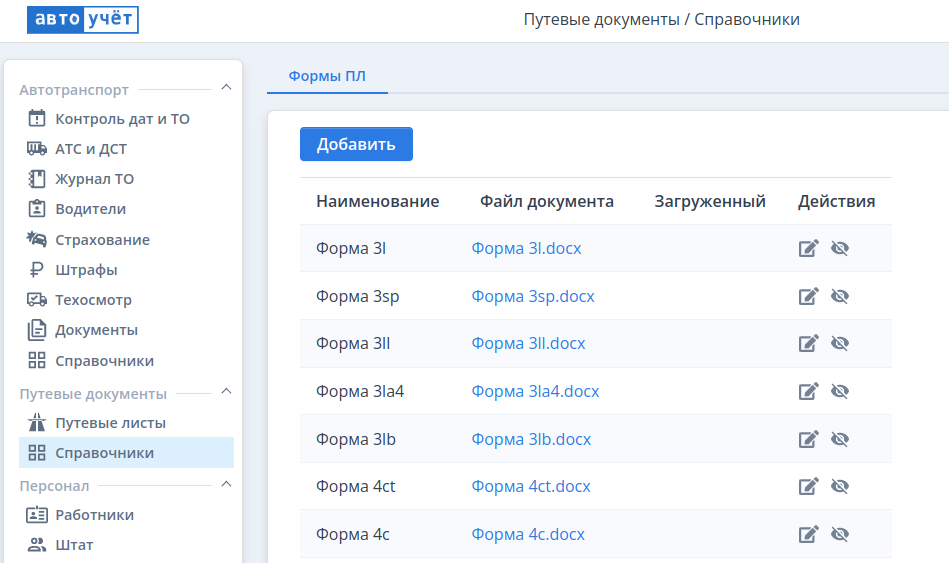Image resolution: width=949 pixels, height=563 pixels.
Task: Click the АТС и ДСТ truck icon
Action: click(x=37, y=148)
